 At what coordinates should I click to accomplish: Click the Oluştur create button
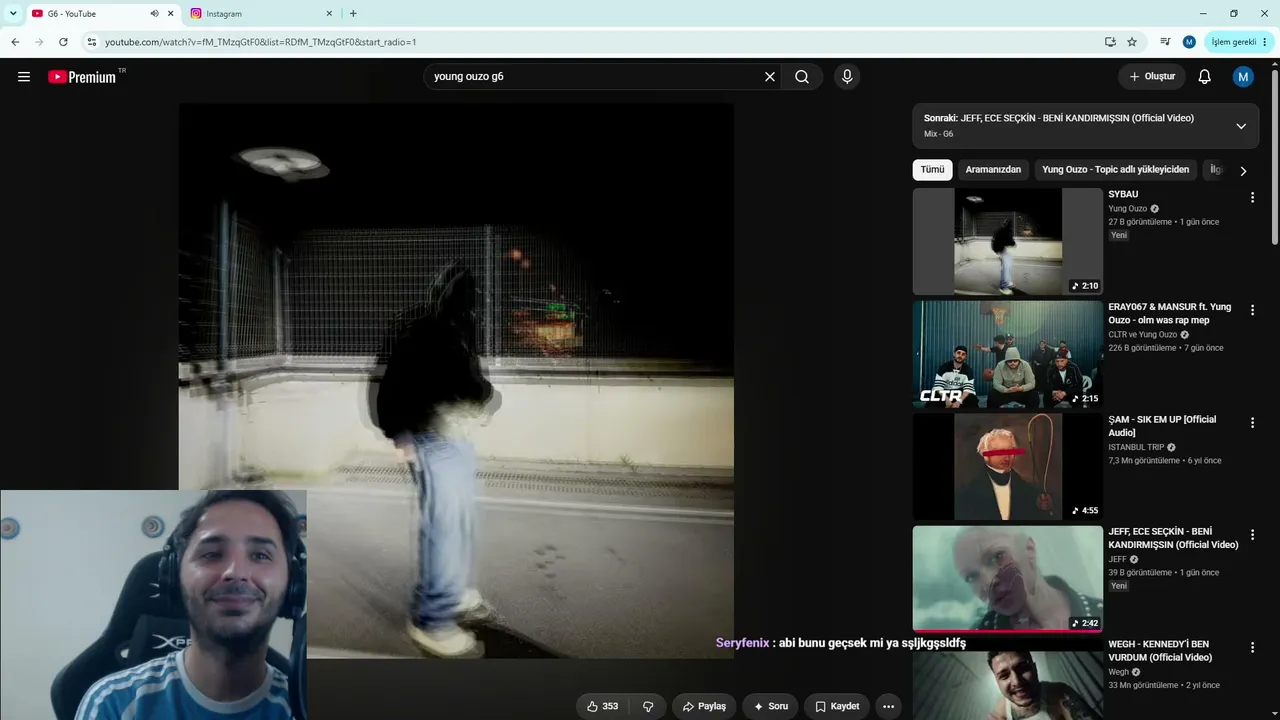pyautogui.click(x=1152, y=77)
